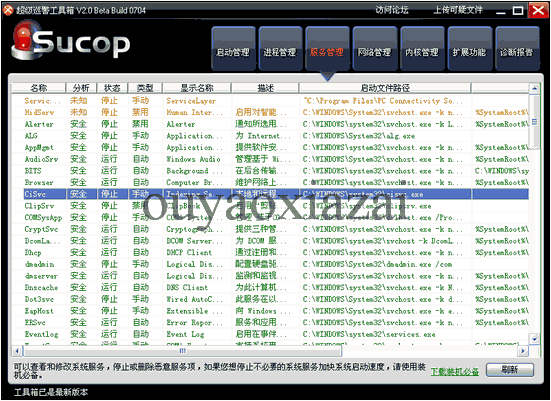
Task: Switch to the 诊断报告 tab
Action: coord(517,48)
